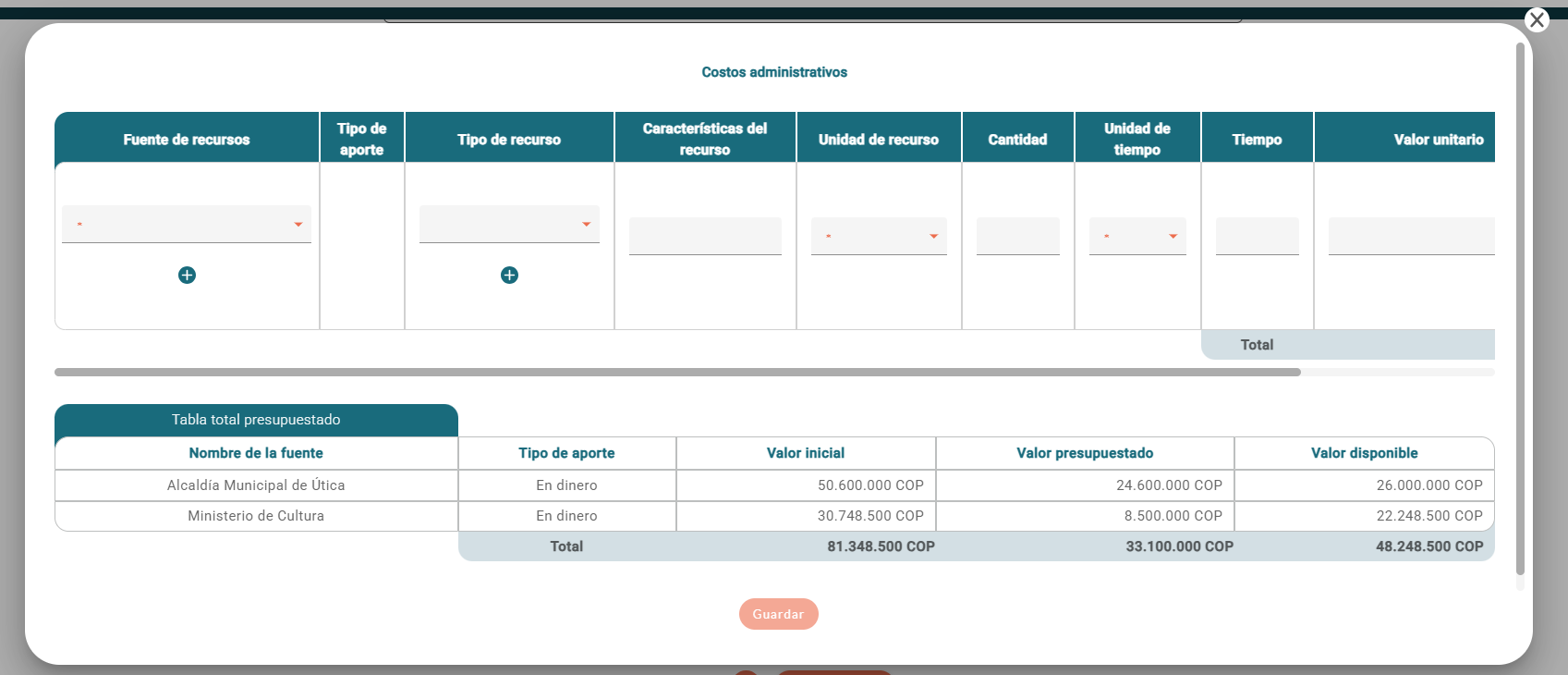1568x675 pixels.
Task: Select the Costos administrativos title
Action: tap(774, 72)
